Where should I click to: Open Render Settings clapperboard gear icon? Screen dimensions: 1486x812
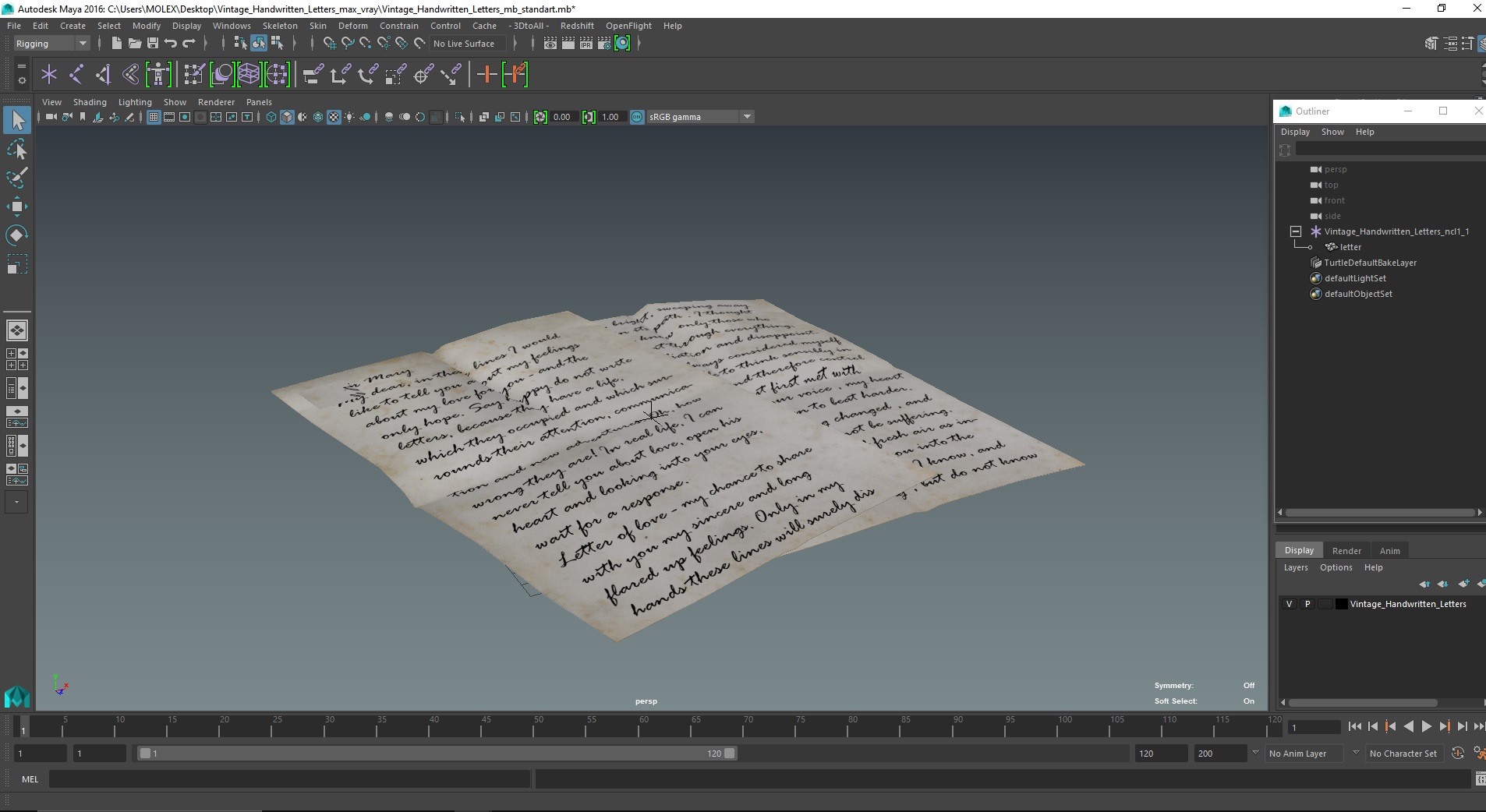pyautogui.click(x=604, y=44)
